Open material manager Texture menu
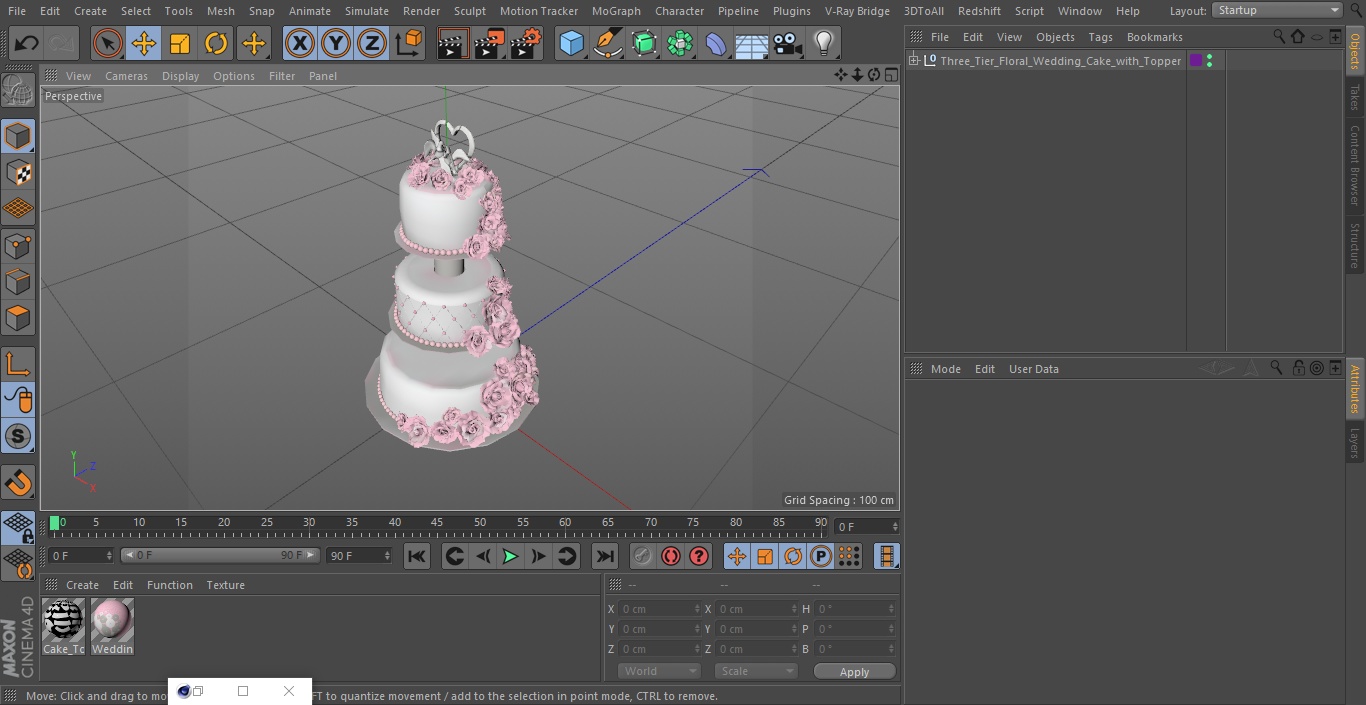1366x705 pixels. (226, 585)
